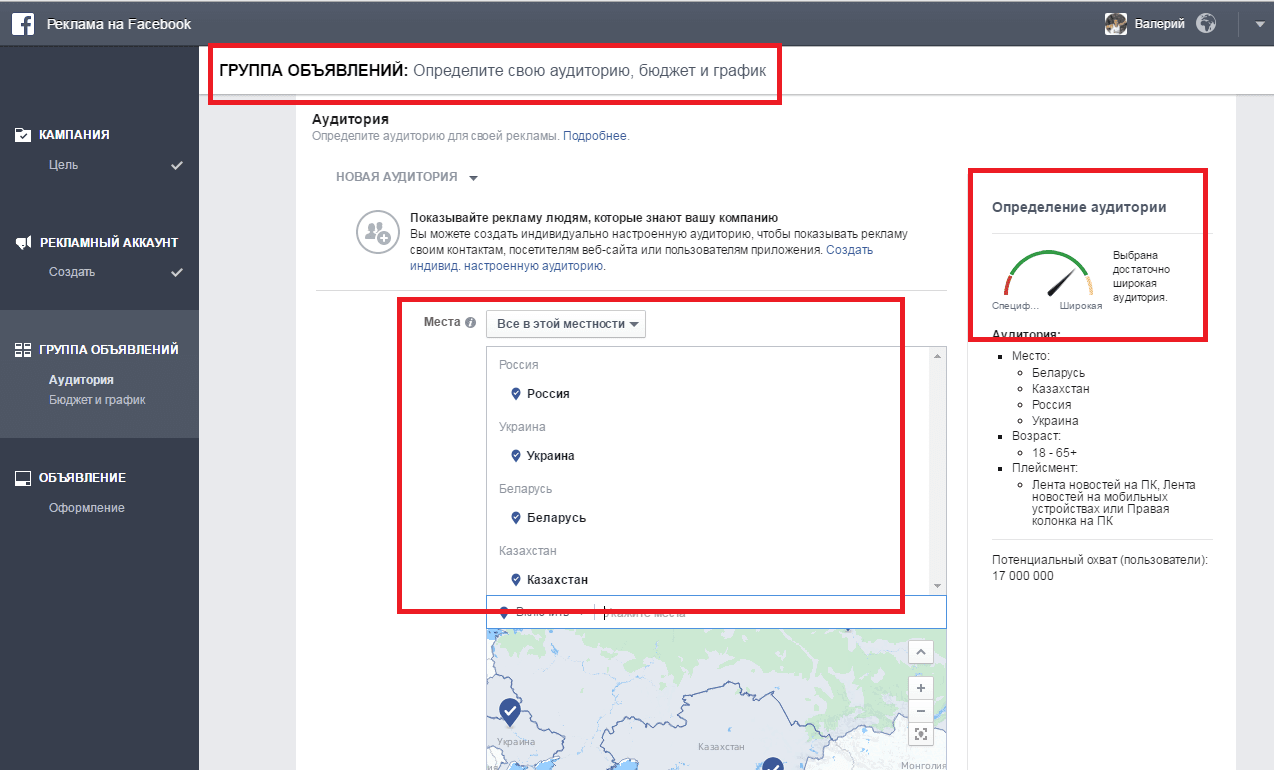The height and width of the screenshot is (770, 1274).
Task: Select Группа объявлений section in sidebar
Action: click(x=109, y=350)
